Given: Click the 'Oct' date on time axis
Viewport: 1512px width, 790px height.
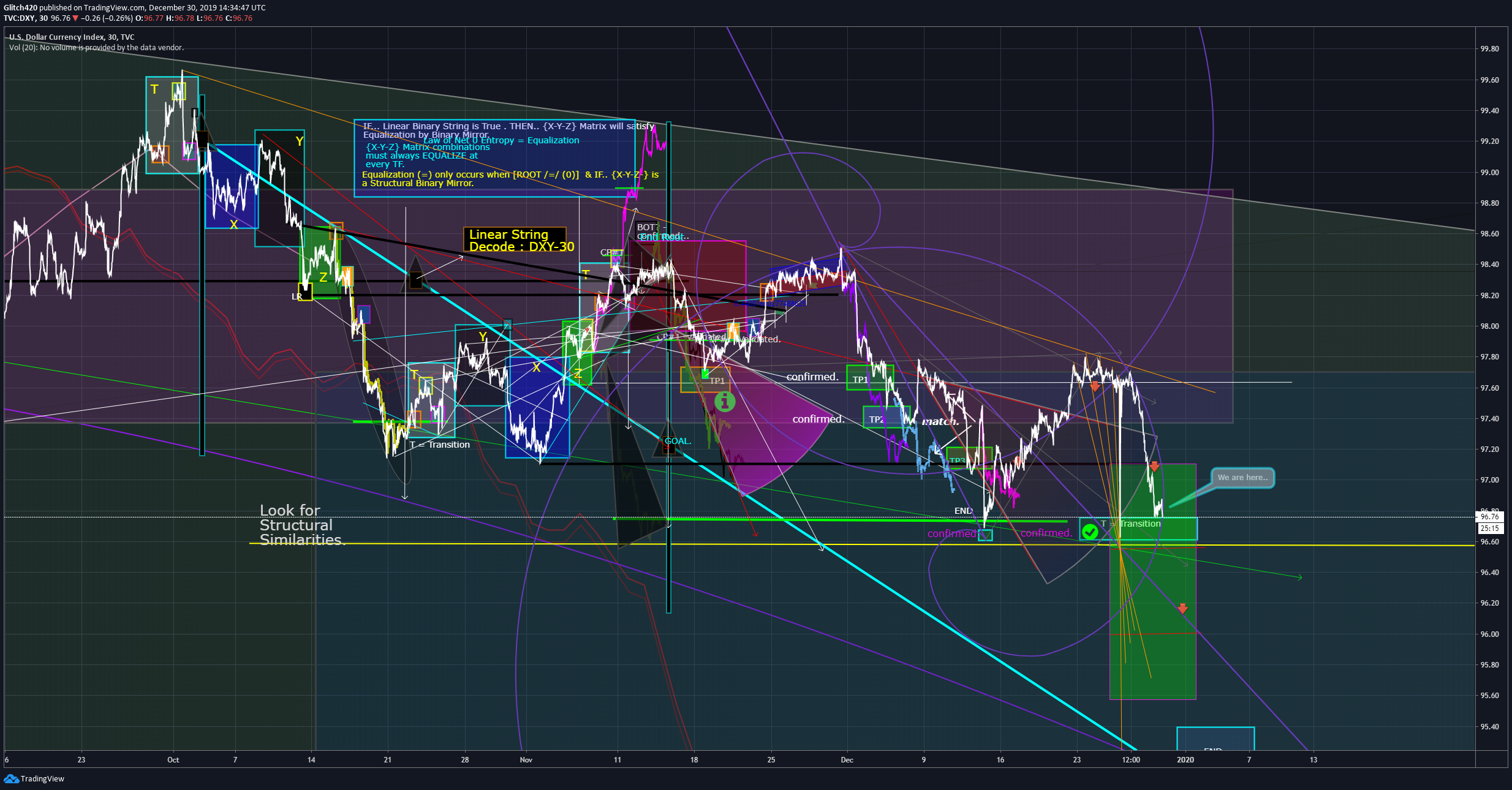Looking at the screenshot, I should pos(173,760).
